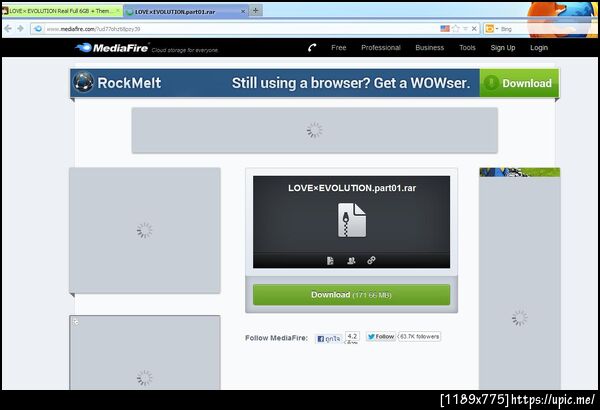Click the browser forward arrow
The width and height of the screenshot is (600, 410).
pos(21,29)
